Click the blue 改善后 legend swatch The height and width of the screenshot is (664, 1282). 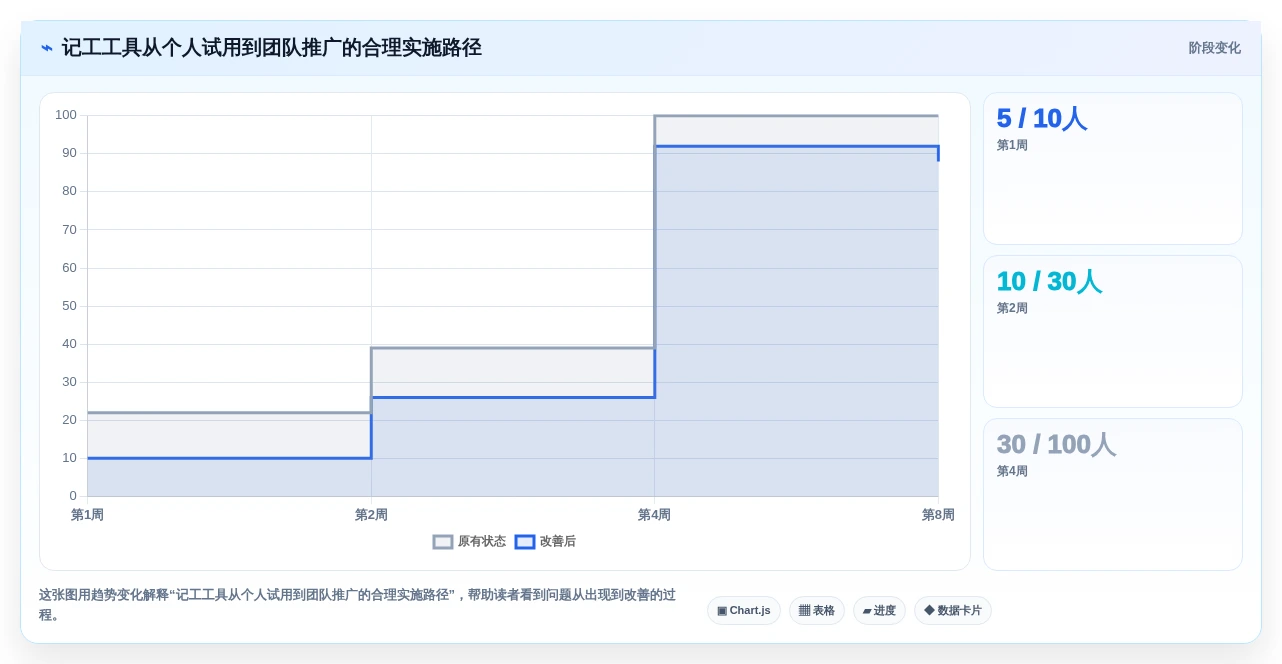[x=525, y=541]
